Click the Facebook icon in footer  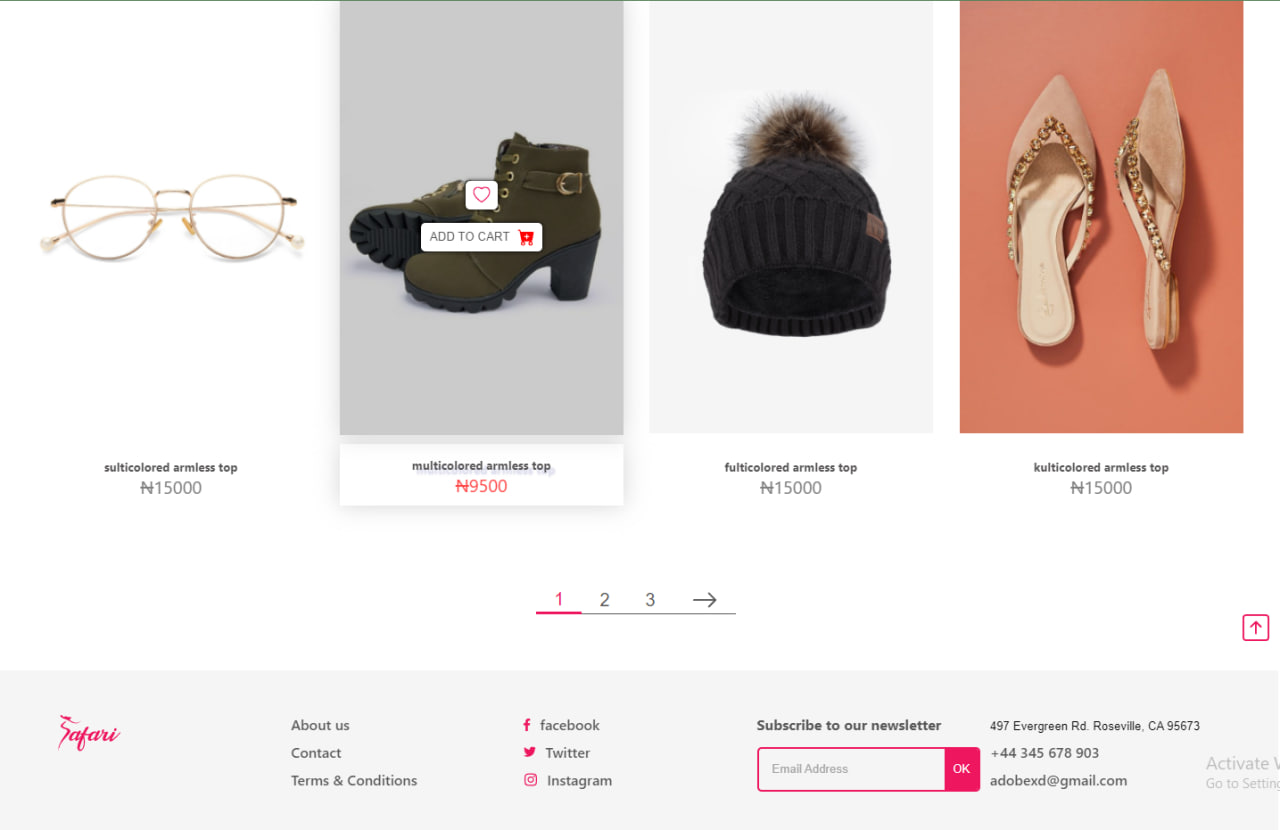(x=527, y=725)
